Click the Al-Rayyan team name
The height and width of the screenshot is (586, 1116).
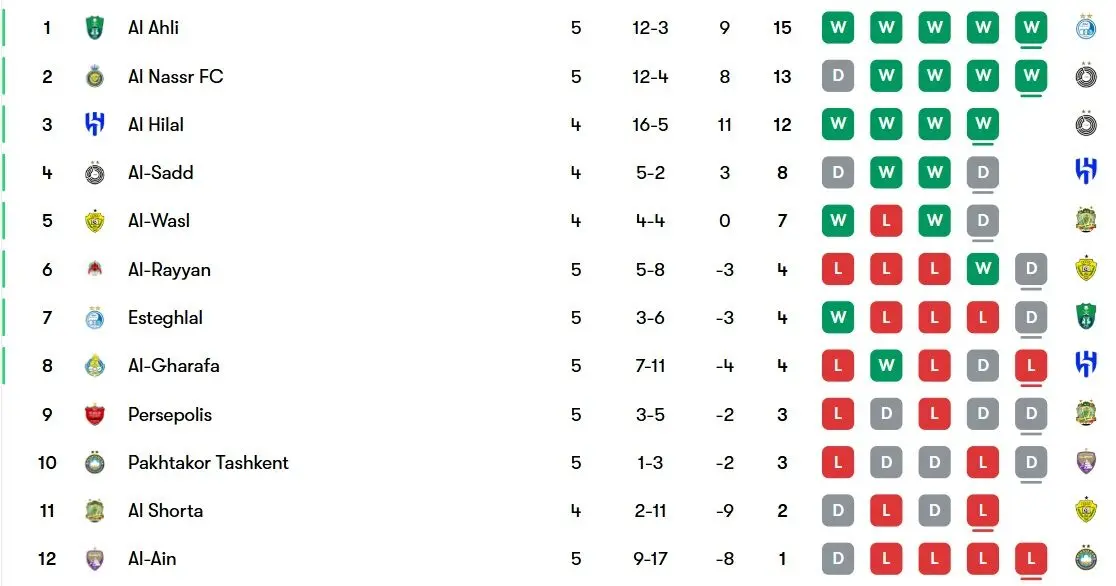pyautogui.click(x=169, y=270)
